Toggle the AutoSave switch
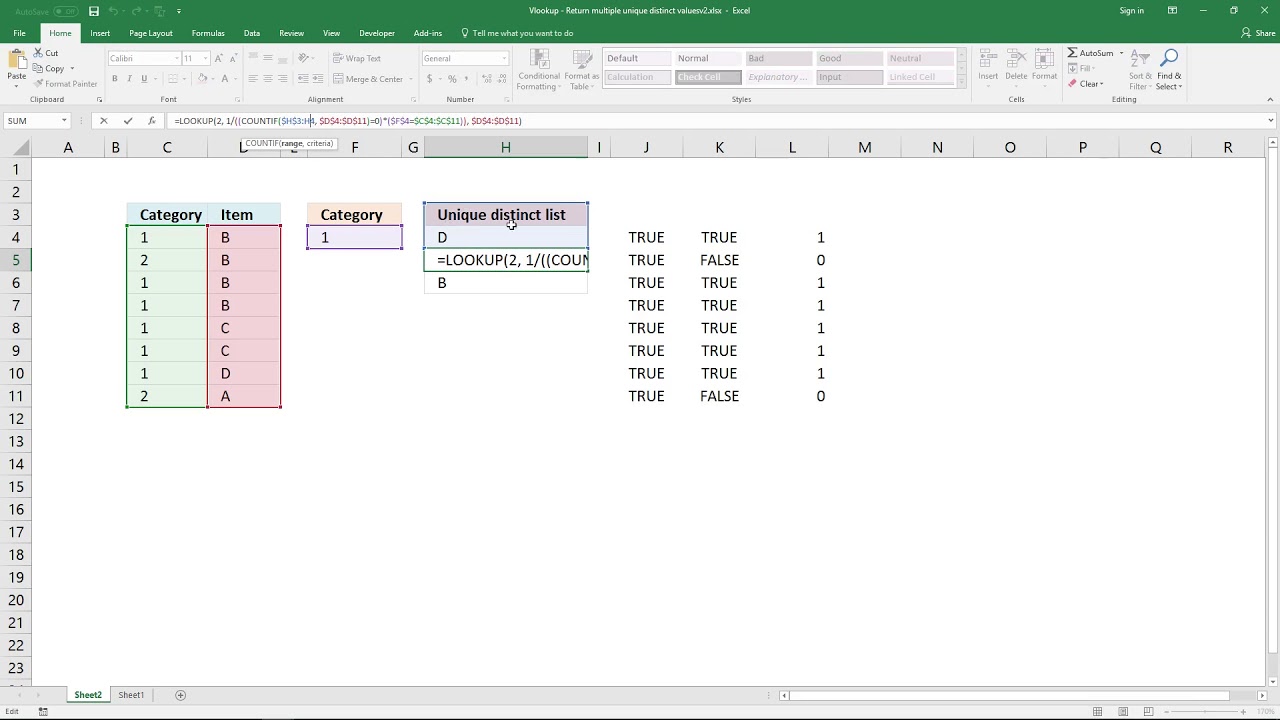Image resolution: width=1280 pixels, height=720 pixels. [x=66, y=11]
